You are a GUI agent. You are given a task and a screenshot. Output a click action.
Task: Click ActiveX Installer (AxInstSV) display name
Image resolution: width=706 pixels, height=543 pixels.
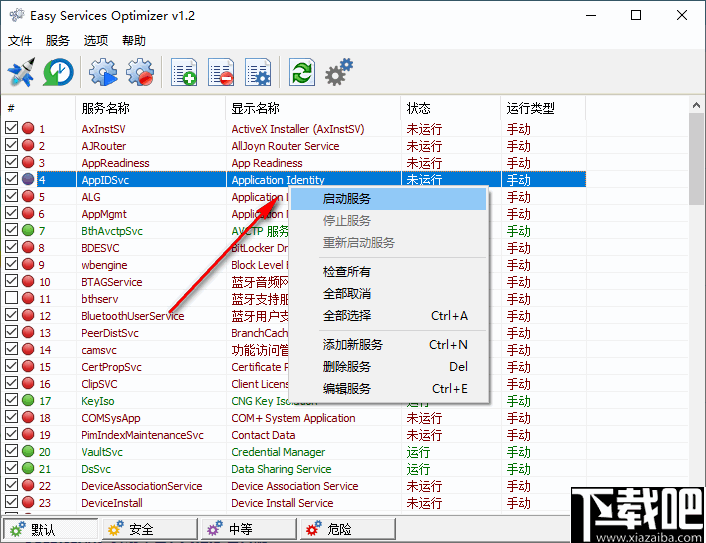[x=298, y=129]
